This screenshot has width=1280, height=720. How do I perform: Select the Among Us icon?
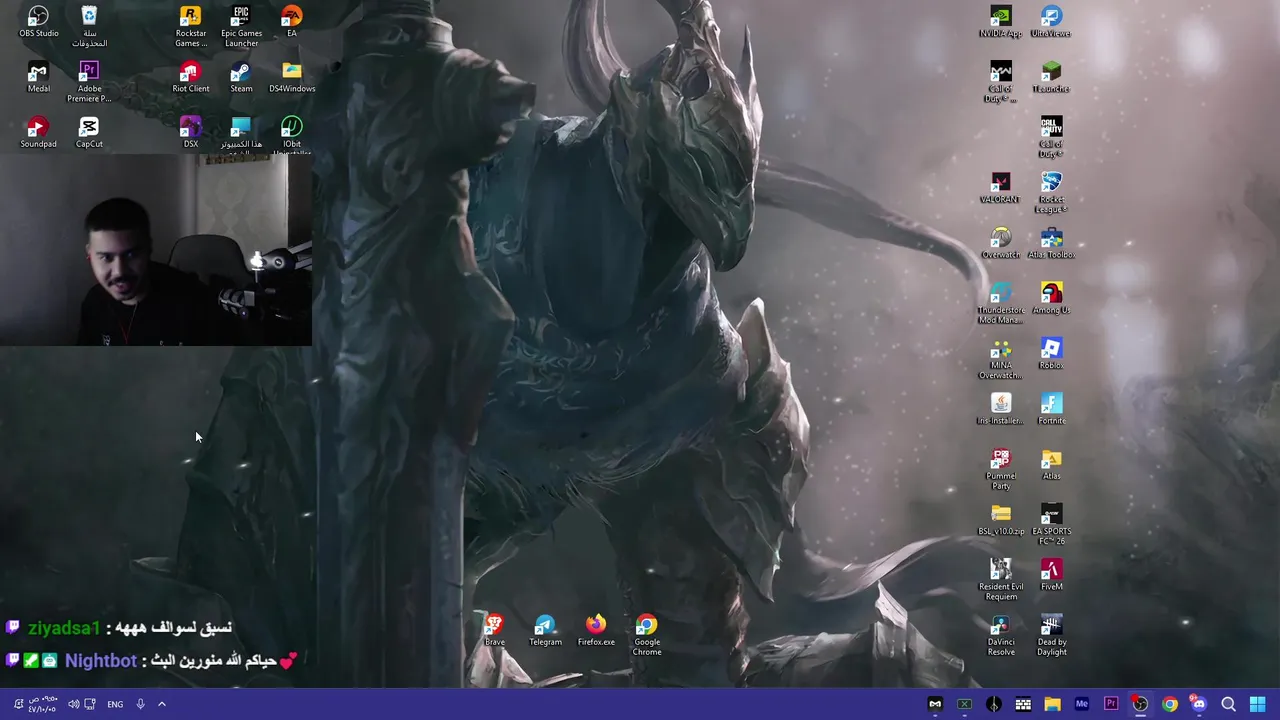[x=1051, y=298]
